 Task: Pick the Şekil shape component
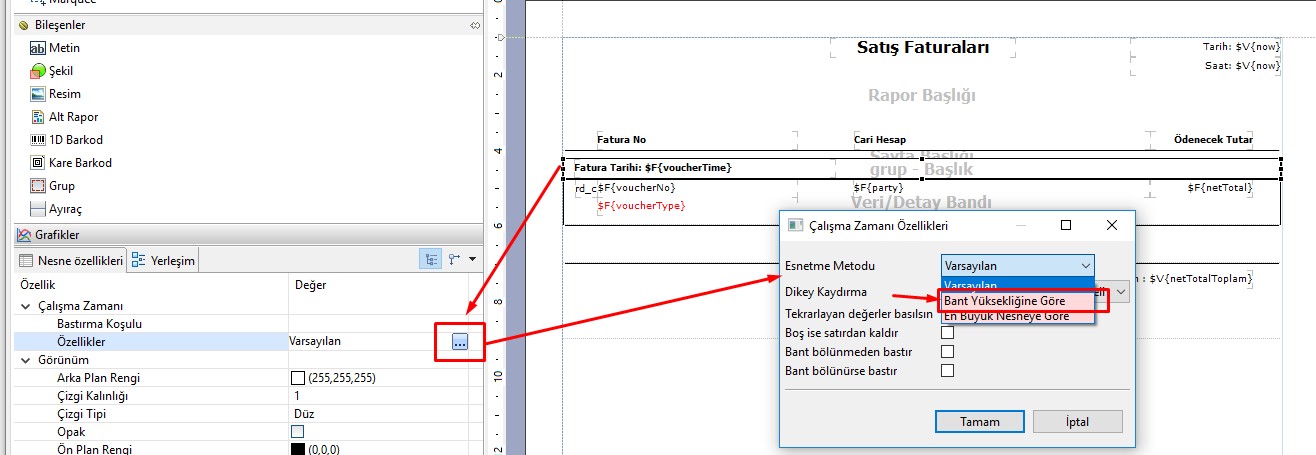(x=60, y=71)
